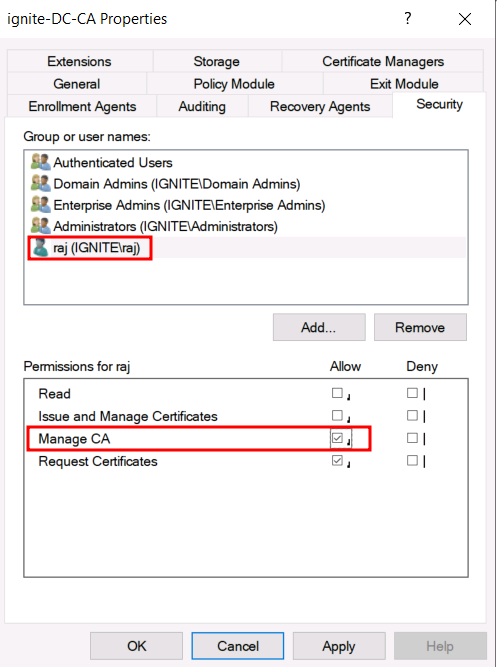Click the question mark help icon
The width and height of the screenshot is (497, 667).
pos(408,18)
